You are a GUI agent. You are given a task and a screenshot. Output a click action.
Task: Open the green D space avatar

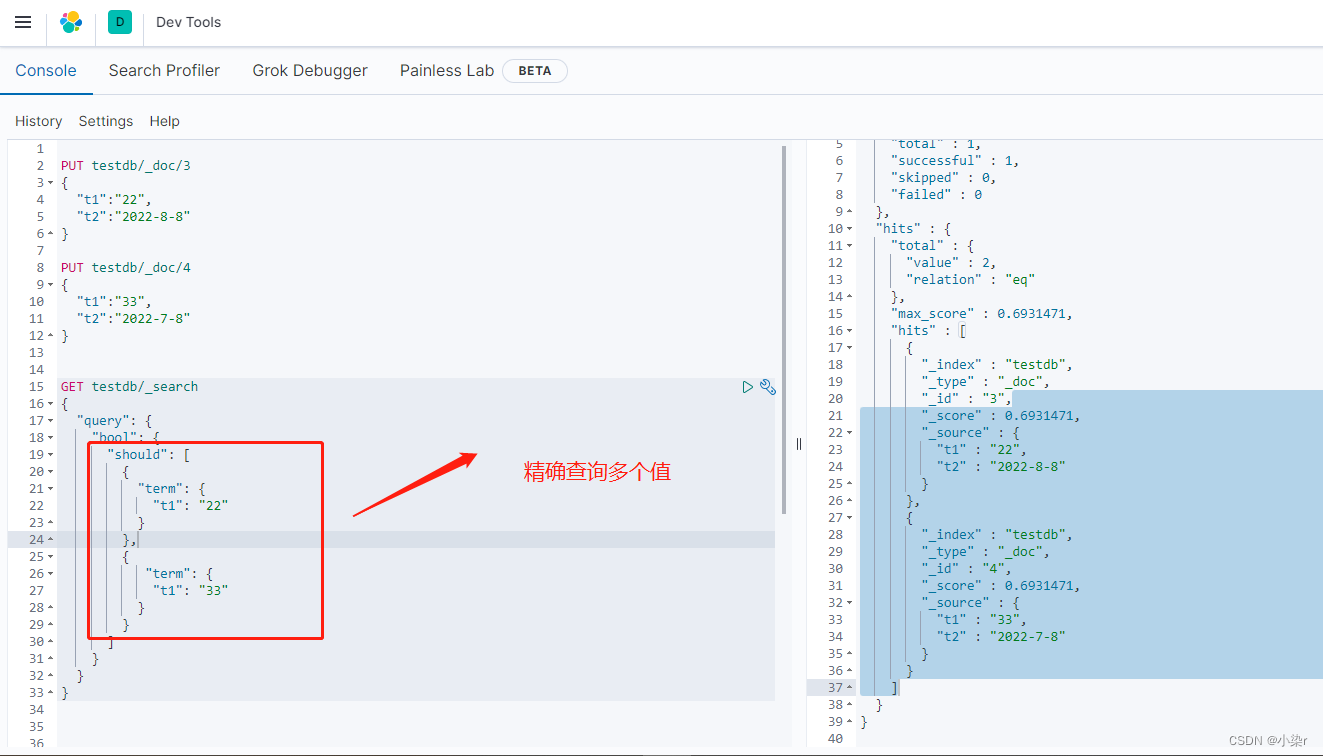[120, 22]
